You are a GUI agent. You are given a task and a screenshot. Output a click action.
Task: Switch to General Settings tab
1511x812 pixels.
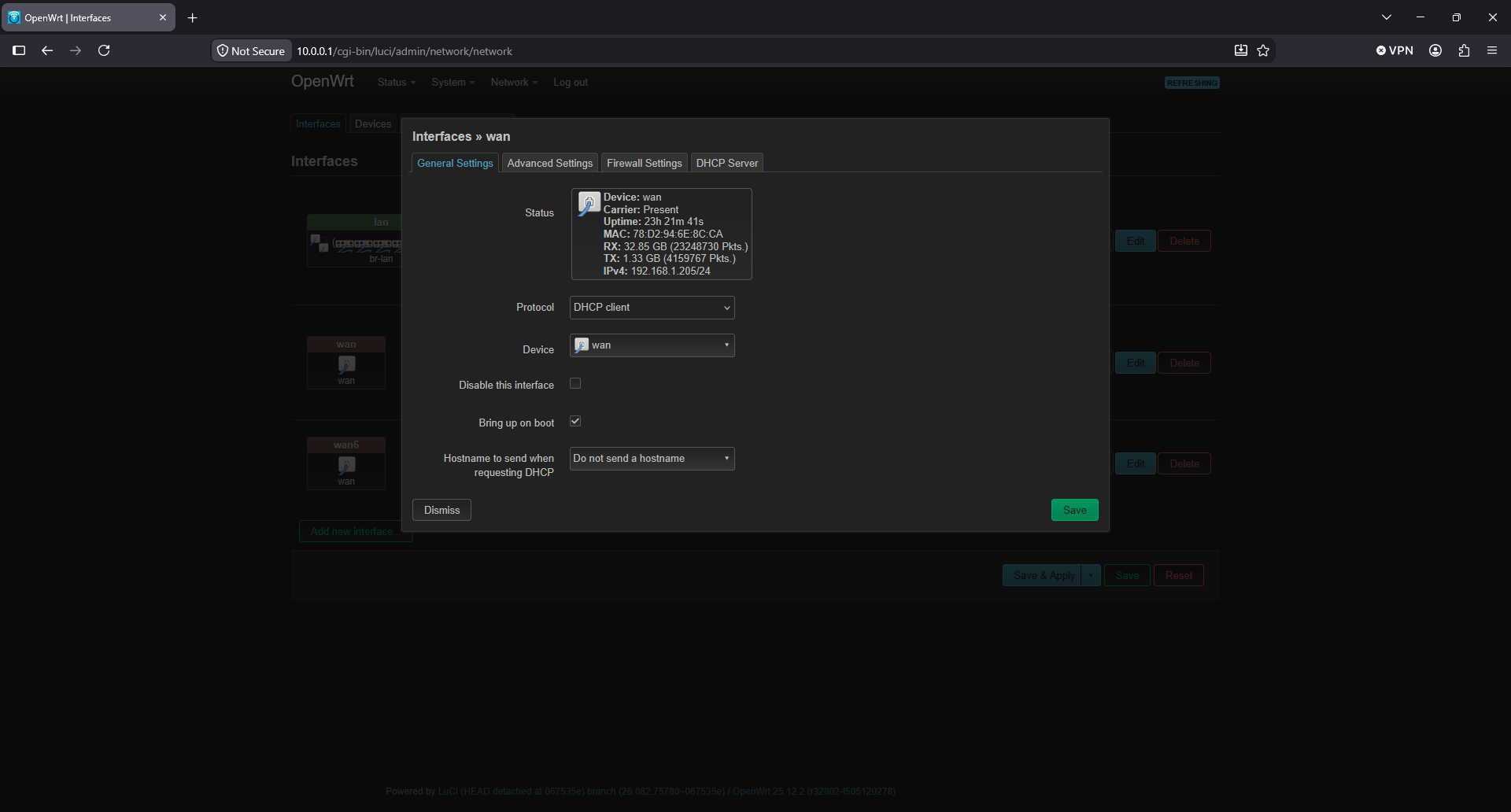click(x=455, y=163)
